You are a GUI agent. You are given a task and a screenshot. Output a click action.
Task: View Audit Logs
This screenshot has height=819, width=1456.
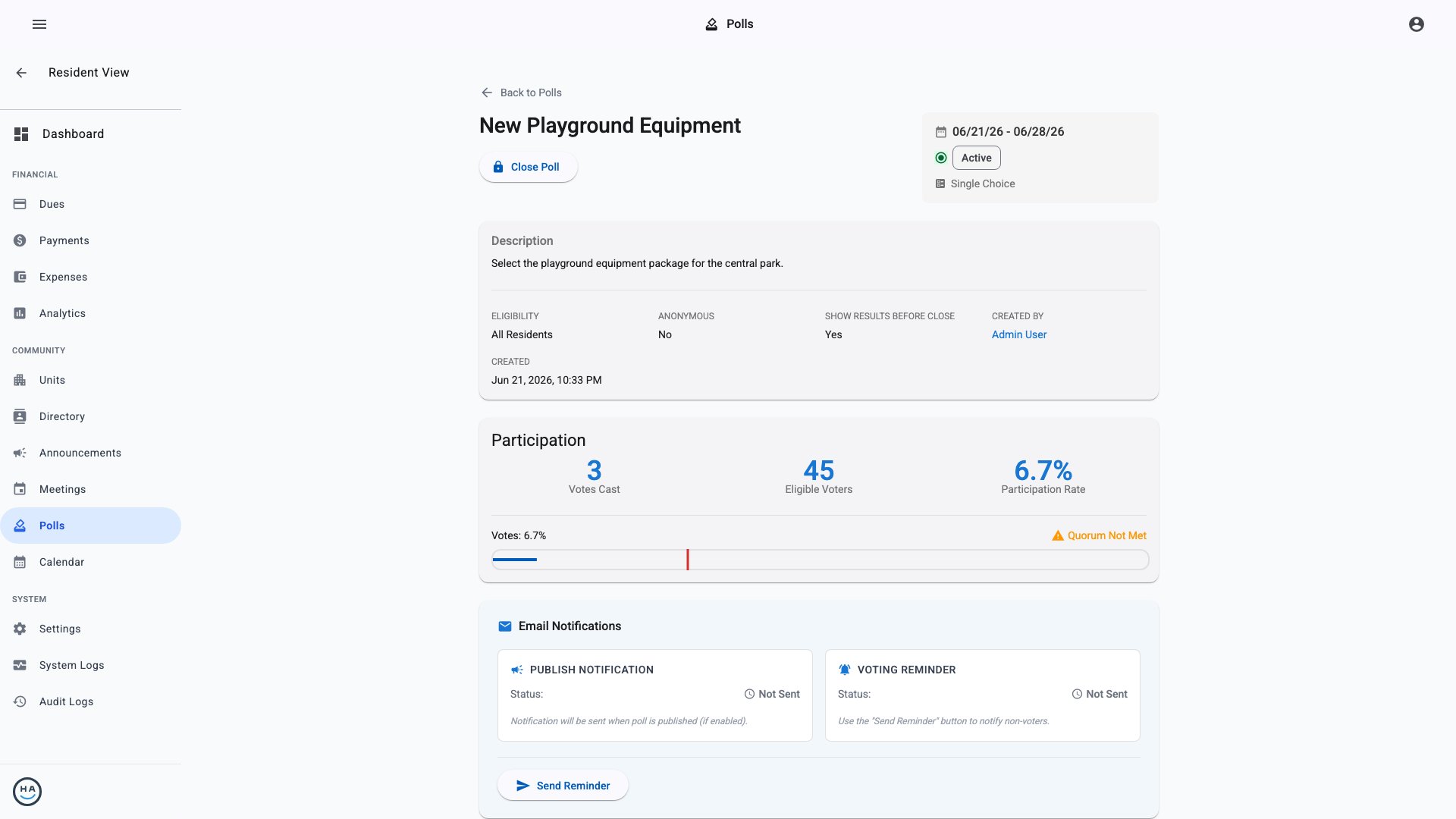(x=91, y=701)
